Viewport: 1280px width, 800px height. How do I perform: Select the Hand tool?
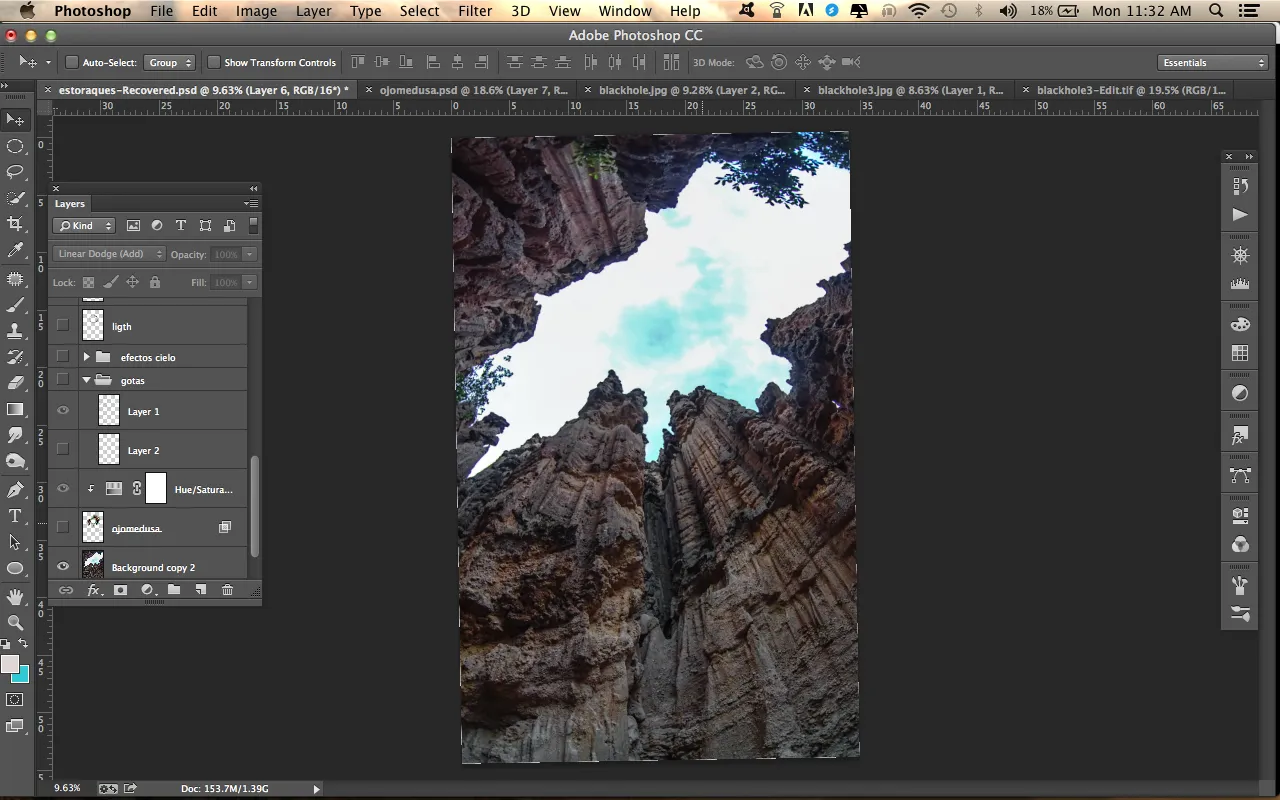pos(15,597)
